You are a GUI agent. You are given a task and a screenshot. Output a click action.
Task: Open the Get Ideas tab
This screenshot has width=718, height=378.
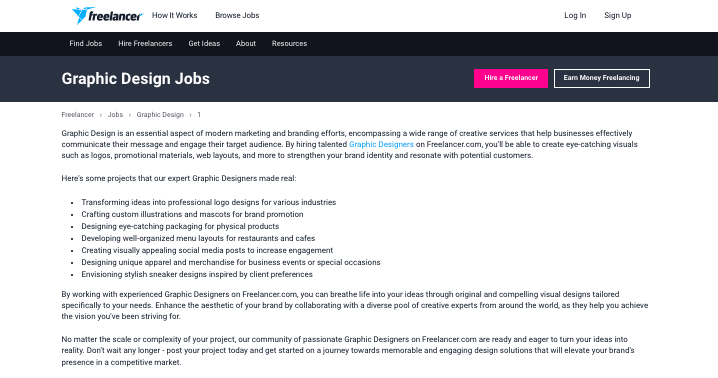coord(204,44)
